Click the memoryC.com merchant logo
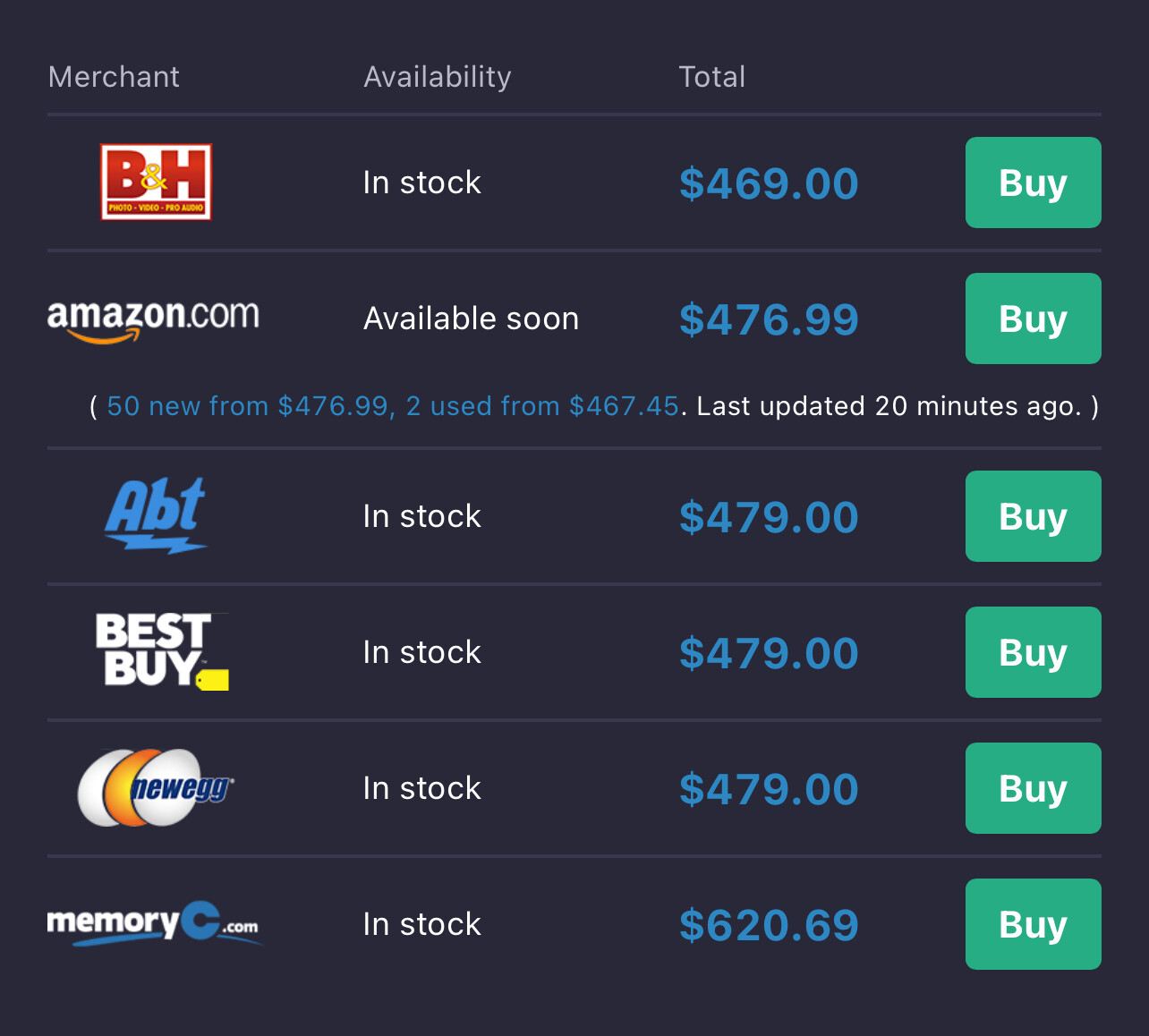 click(154, 923)
